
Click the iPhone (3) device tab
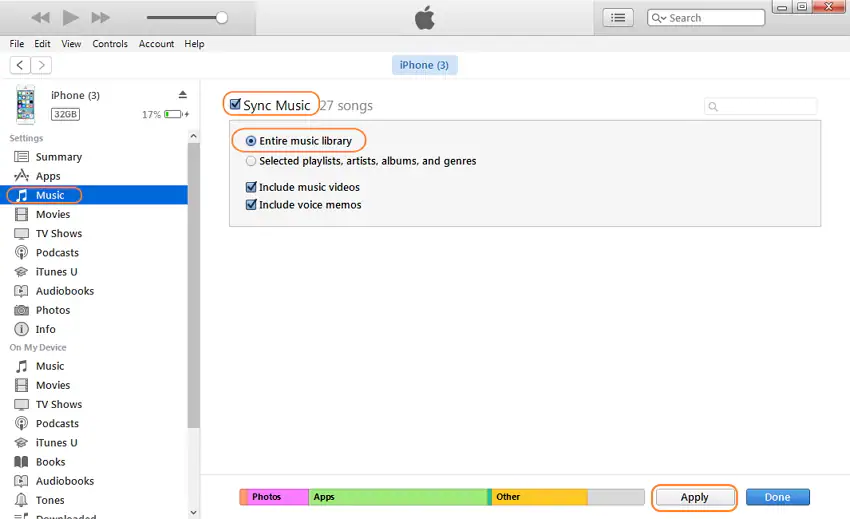click(424, 65)
